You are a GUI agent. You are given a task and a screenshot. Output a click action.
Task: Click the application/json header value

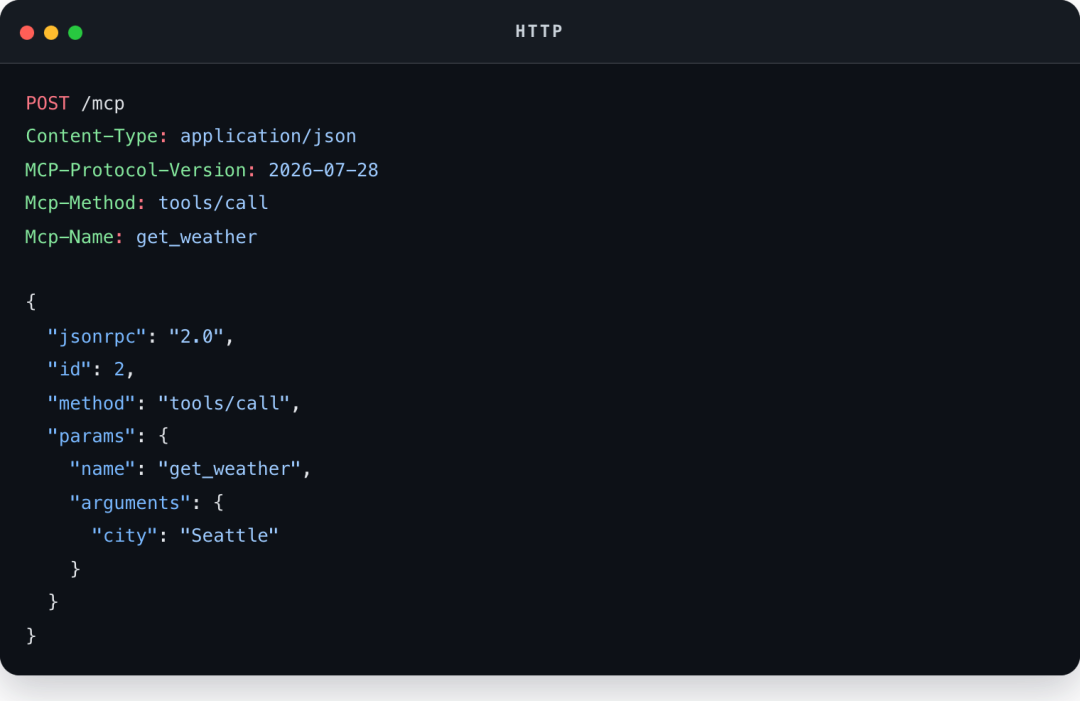pos(268,136)
